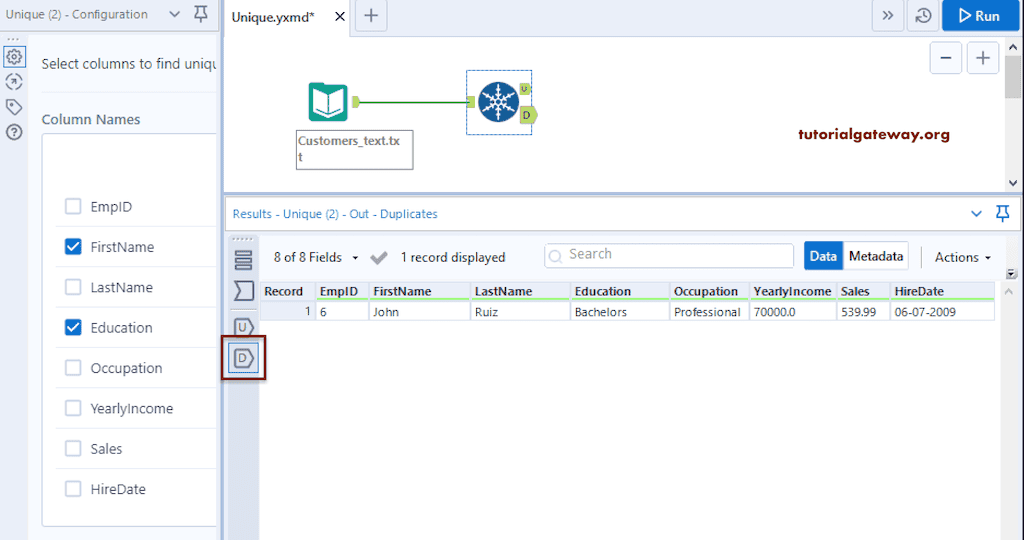Click the FirstName column header in results
The height and width of the screenshot is (540, 1024).
419,291
